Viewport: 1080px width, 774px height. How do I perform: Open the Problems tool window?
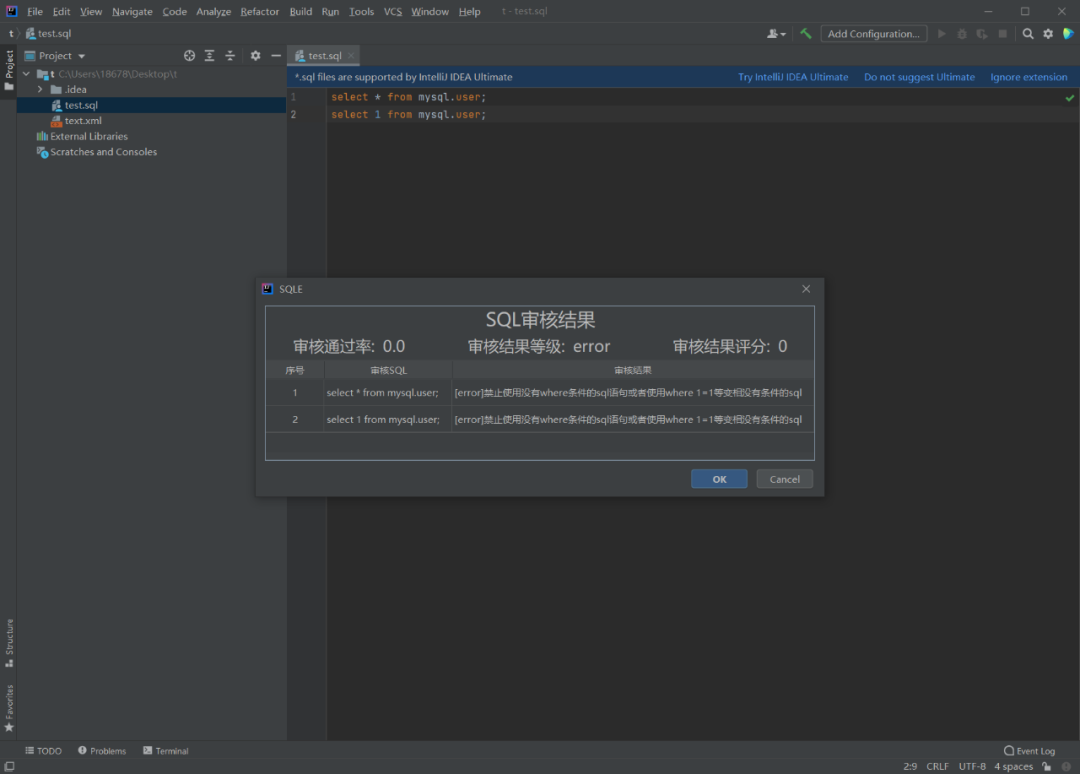[x=101, y=750]
